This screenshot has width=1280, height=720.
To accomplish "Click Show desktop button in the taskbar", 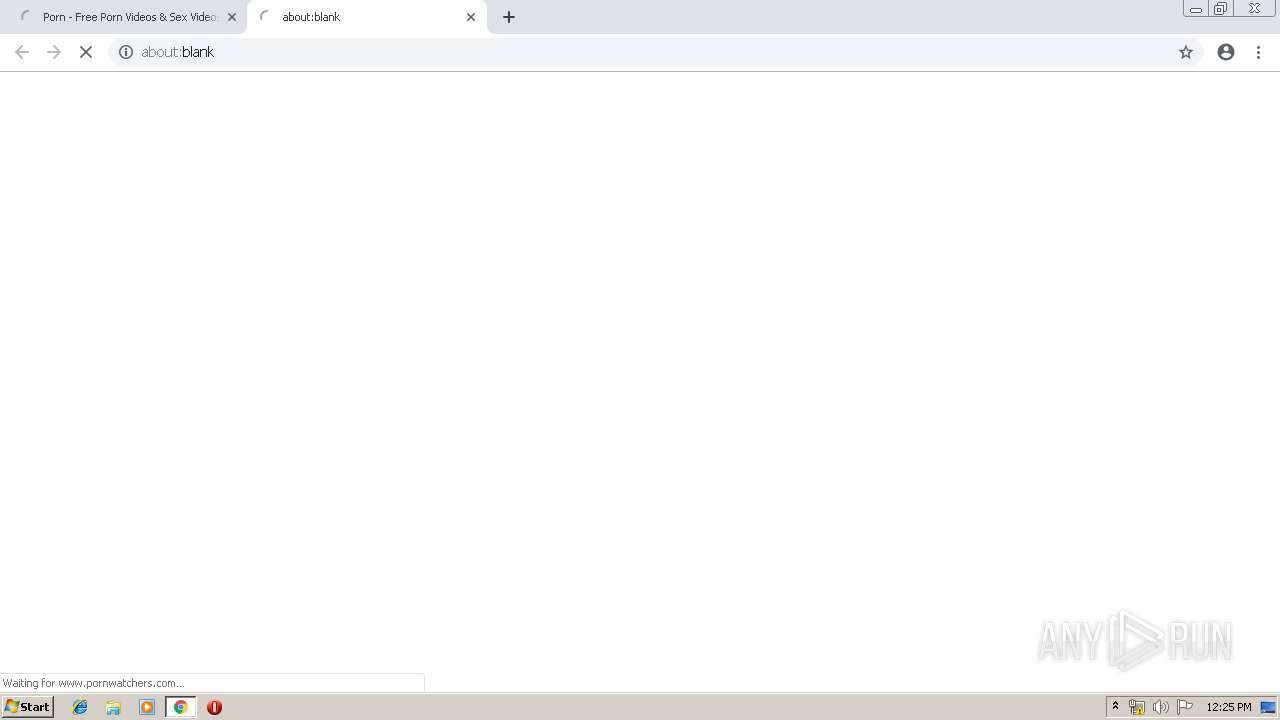I will (1269, 707).
